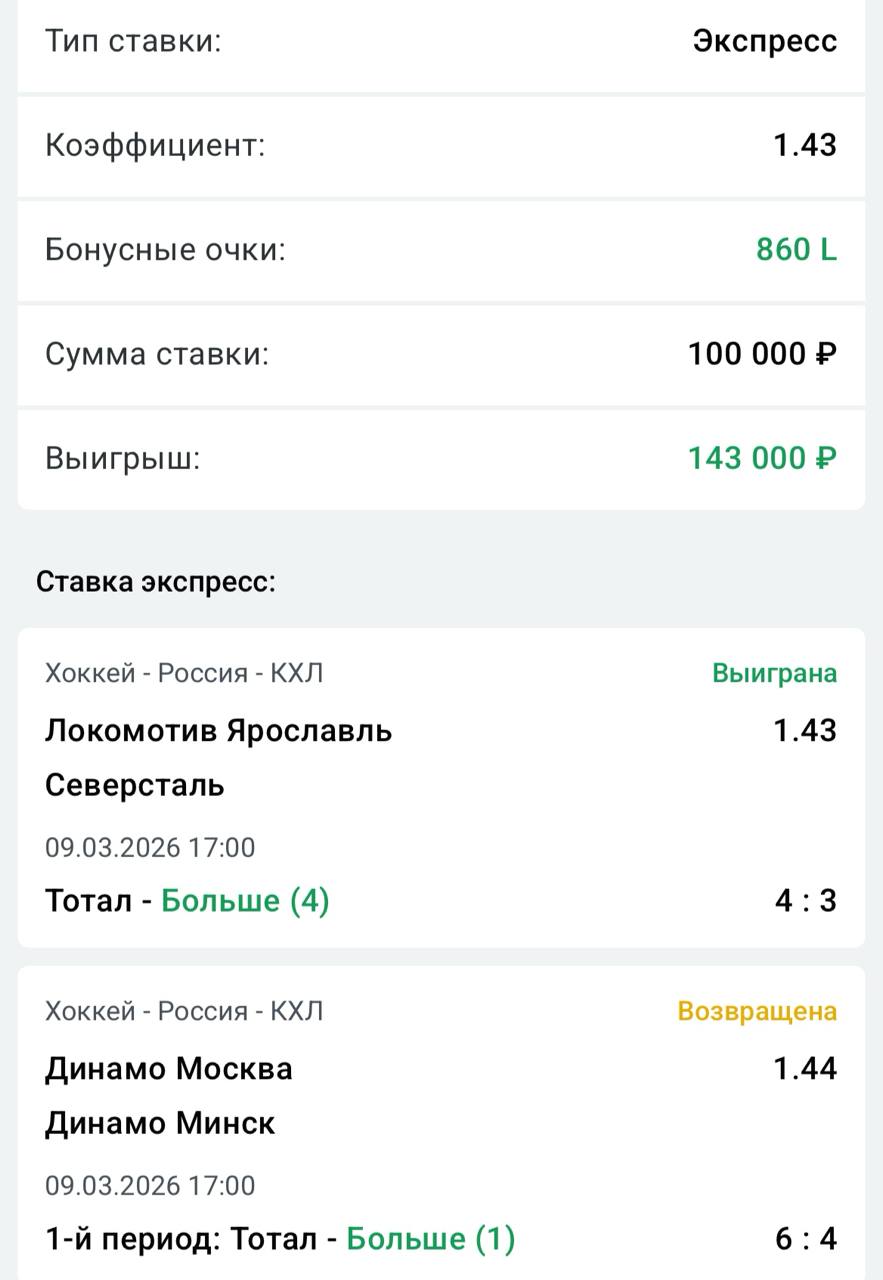
Task: Tap the Бонусные очки row label
Action: [x=165, y=249]
